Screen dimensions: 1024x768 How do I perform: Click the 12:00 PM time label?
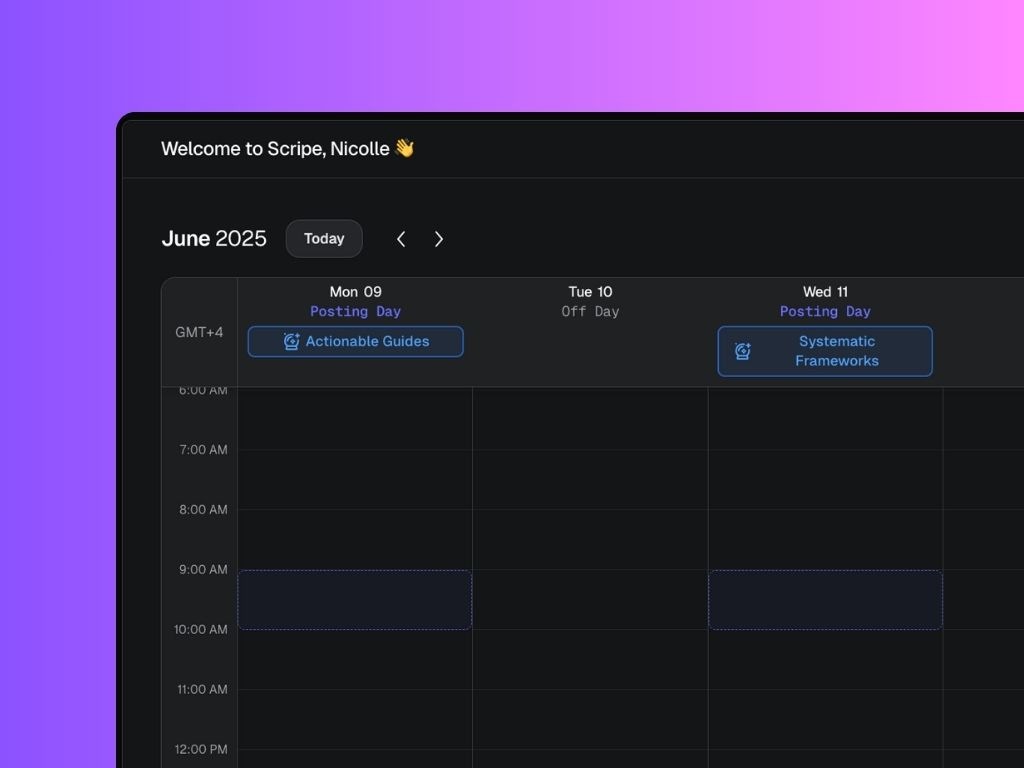click(201, 750)
